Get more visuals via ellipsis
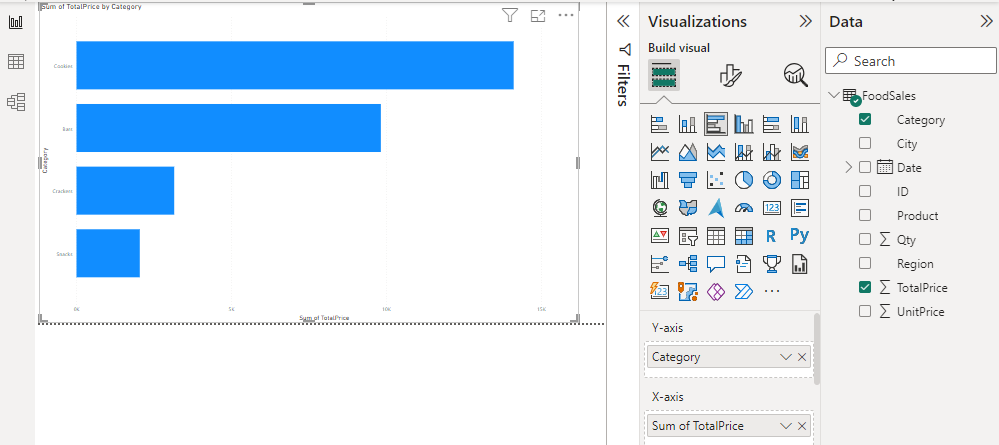Image resolution: width=999 pixels, height=445 pixels. click(772, 291)
